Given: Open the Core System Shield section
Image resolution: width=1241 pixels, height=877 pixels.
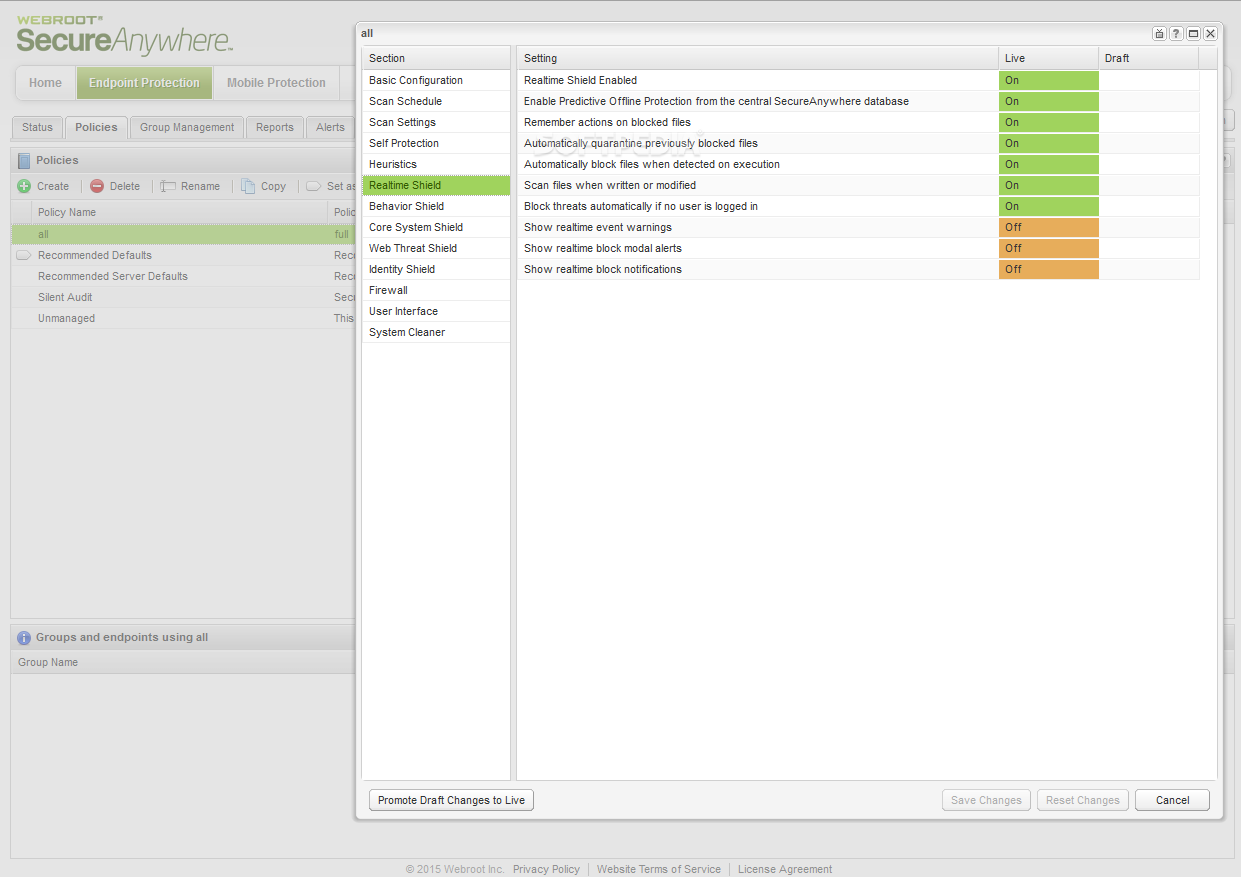Looking at the screenshot, I should pyautogui.click(x=436, y=227).
